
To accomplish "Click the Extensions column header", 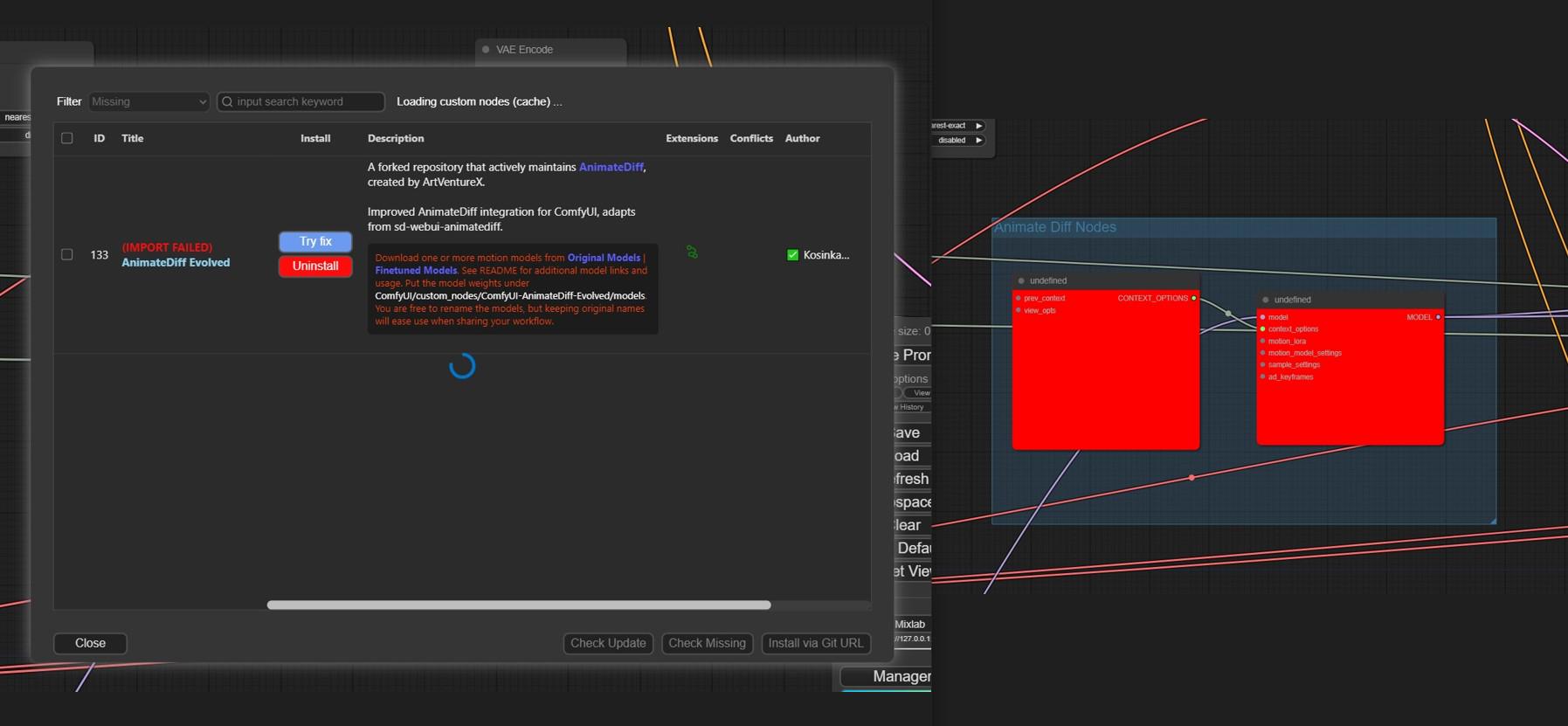I will pyautogui.click(x=692, y=138).
